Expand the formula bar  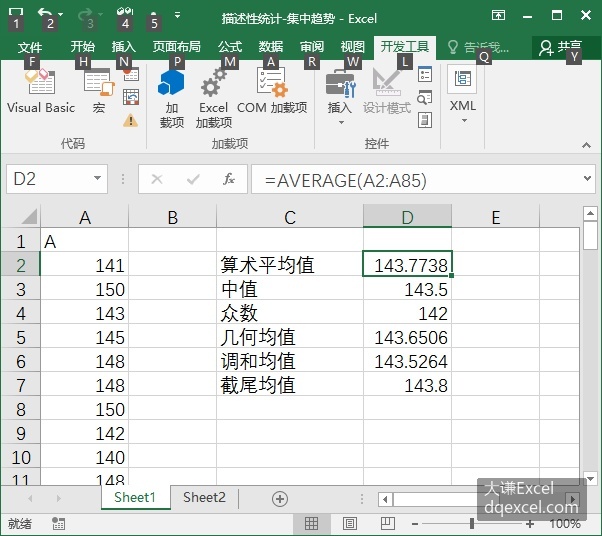(x=587, y=179)
